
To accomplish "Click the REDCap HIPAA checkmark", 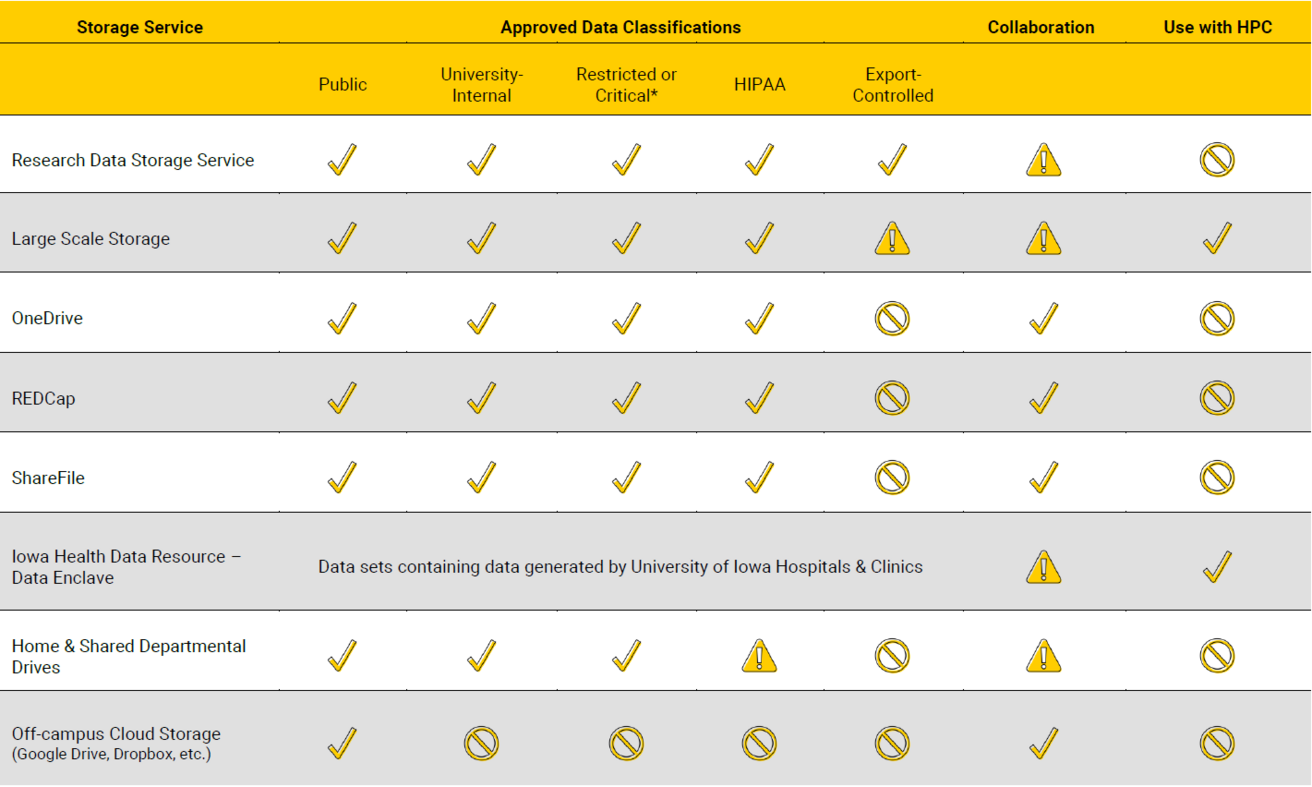I will tap(759, 398).
